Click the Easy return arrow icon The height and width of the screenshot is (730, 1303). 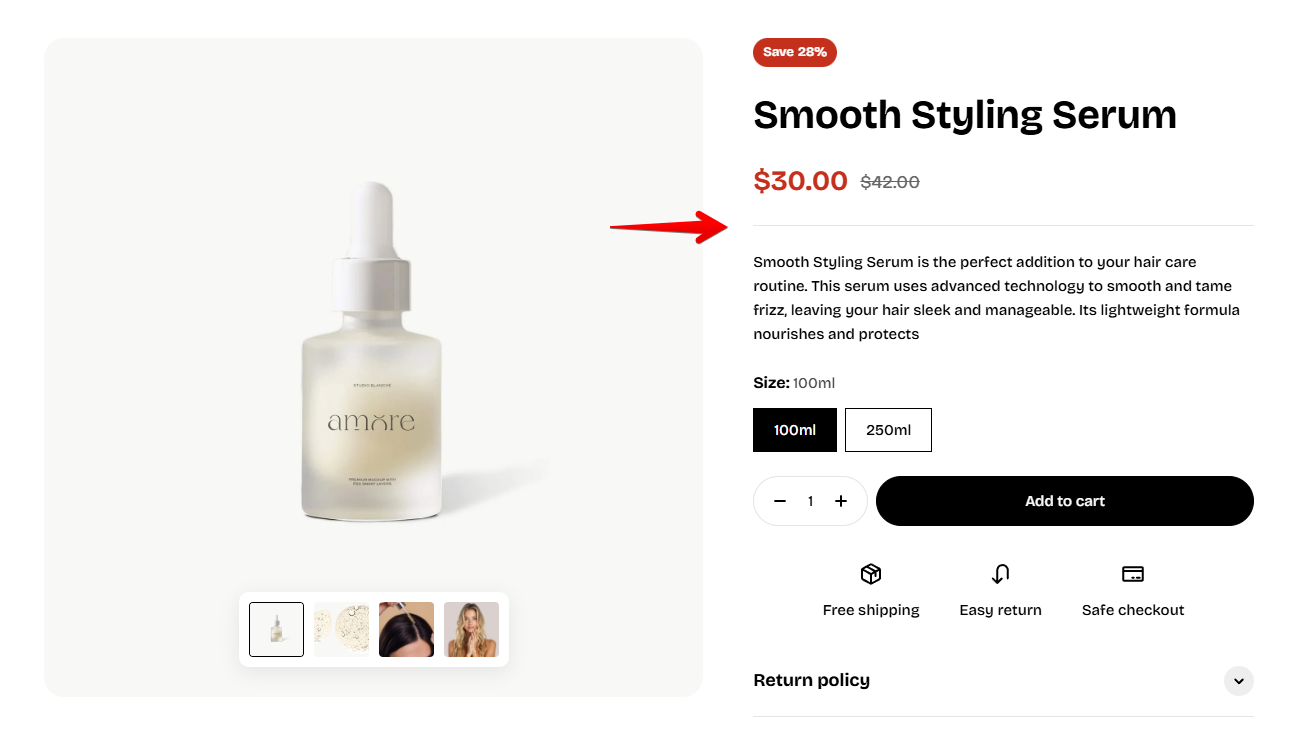pos(1000,574)
